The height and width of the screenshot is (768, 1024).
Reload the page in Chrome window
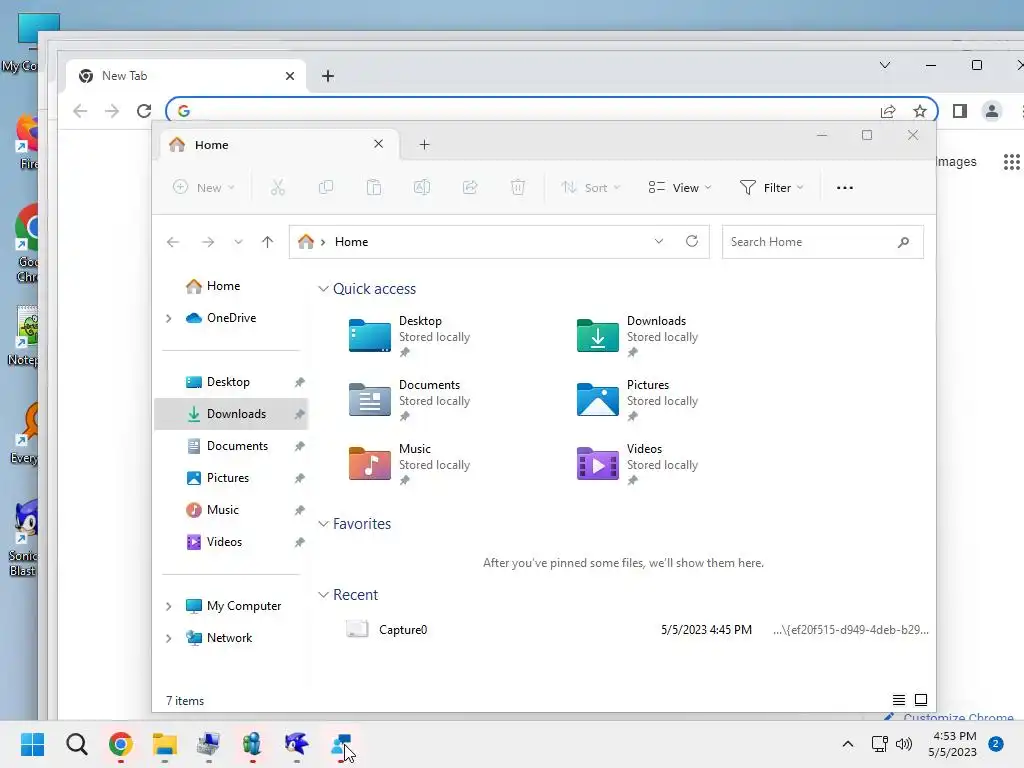(144, 111)
